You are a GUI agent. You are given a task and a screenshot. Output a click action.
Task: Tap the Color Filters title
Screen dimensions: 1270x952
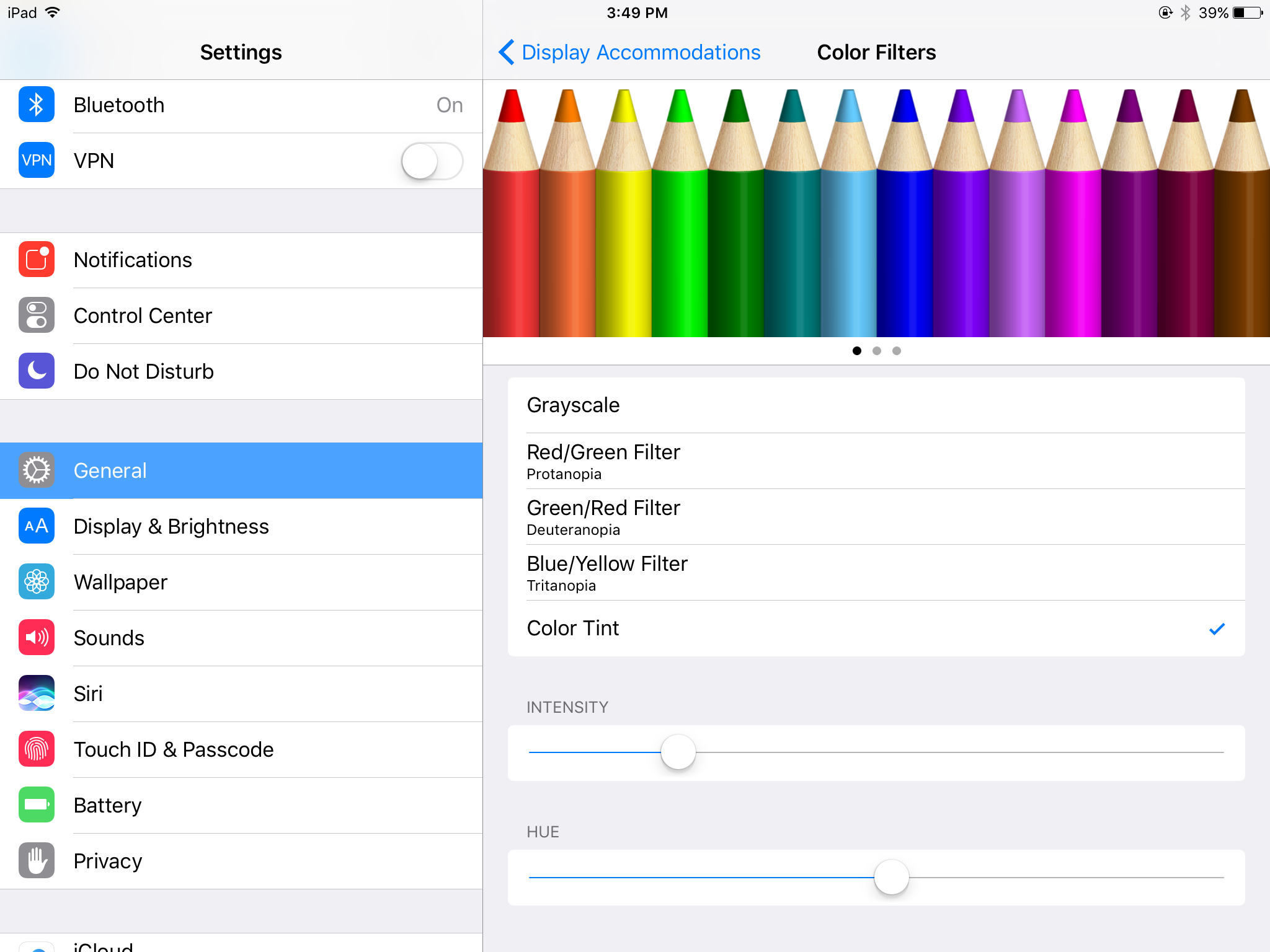pyautogui.click(x=876, y=53)
